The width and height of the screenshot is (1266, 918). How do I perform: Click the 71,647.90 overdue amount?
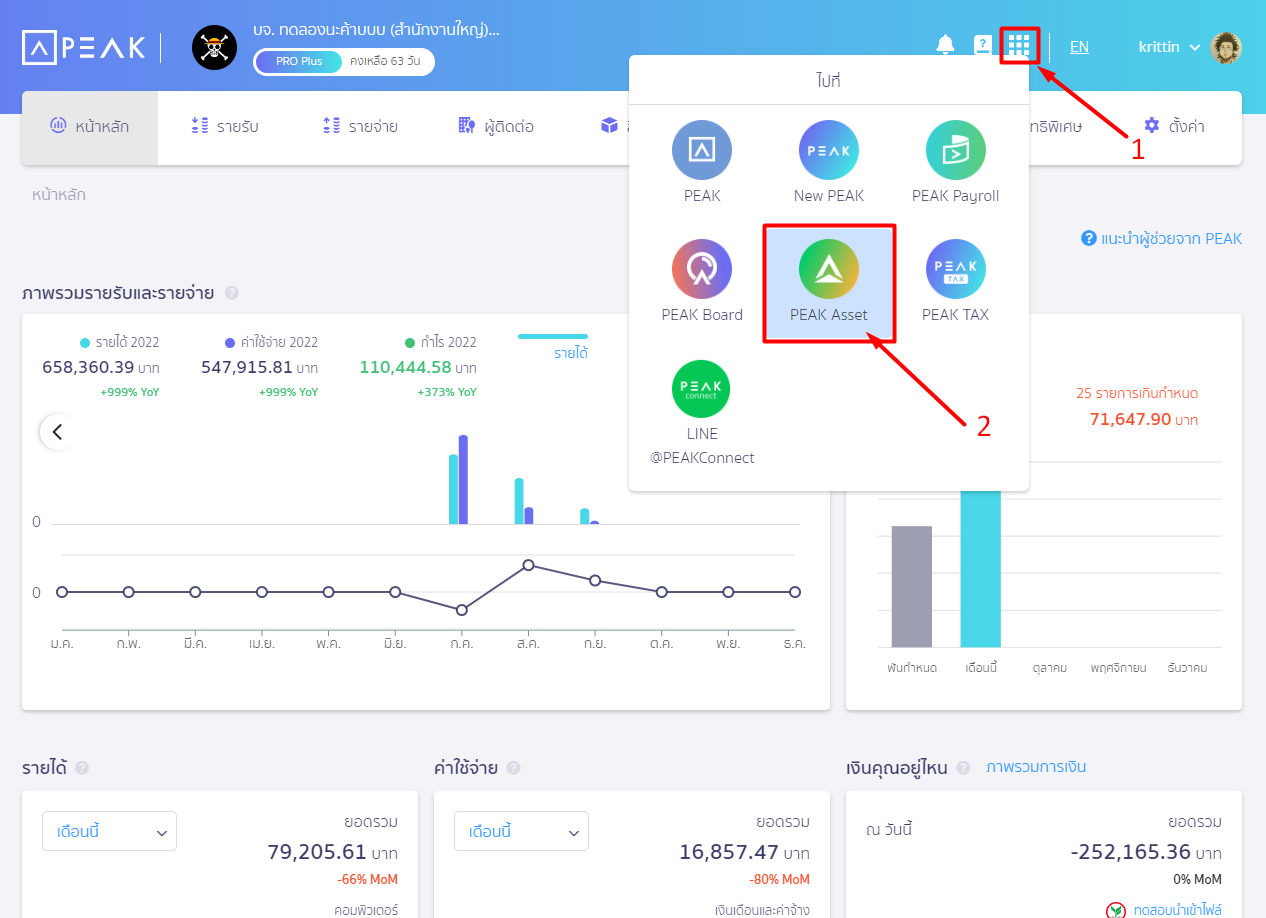(1130, 418)
